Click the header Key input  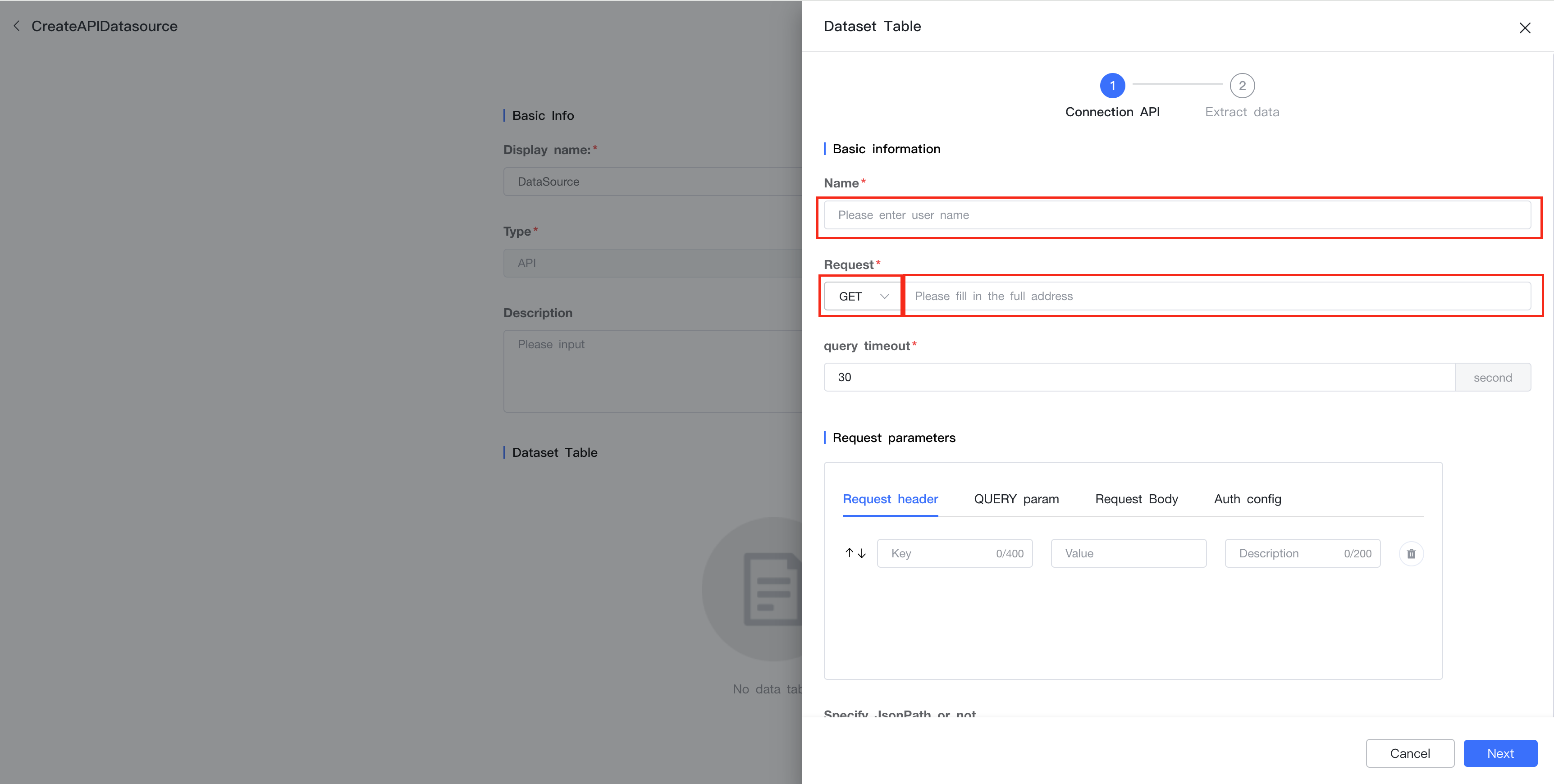click(x=941, y=554)
